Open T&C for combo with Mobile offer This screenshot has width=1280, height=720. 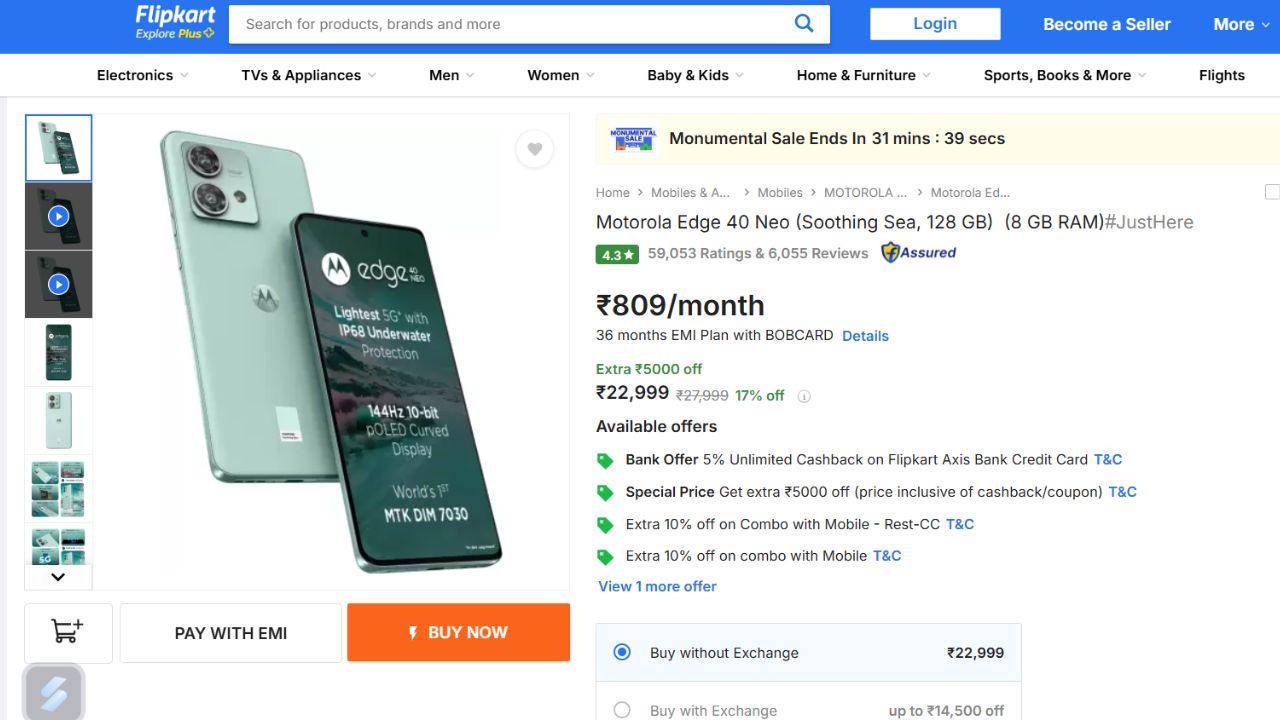click(887, 555)
